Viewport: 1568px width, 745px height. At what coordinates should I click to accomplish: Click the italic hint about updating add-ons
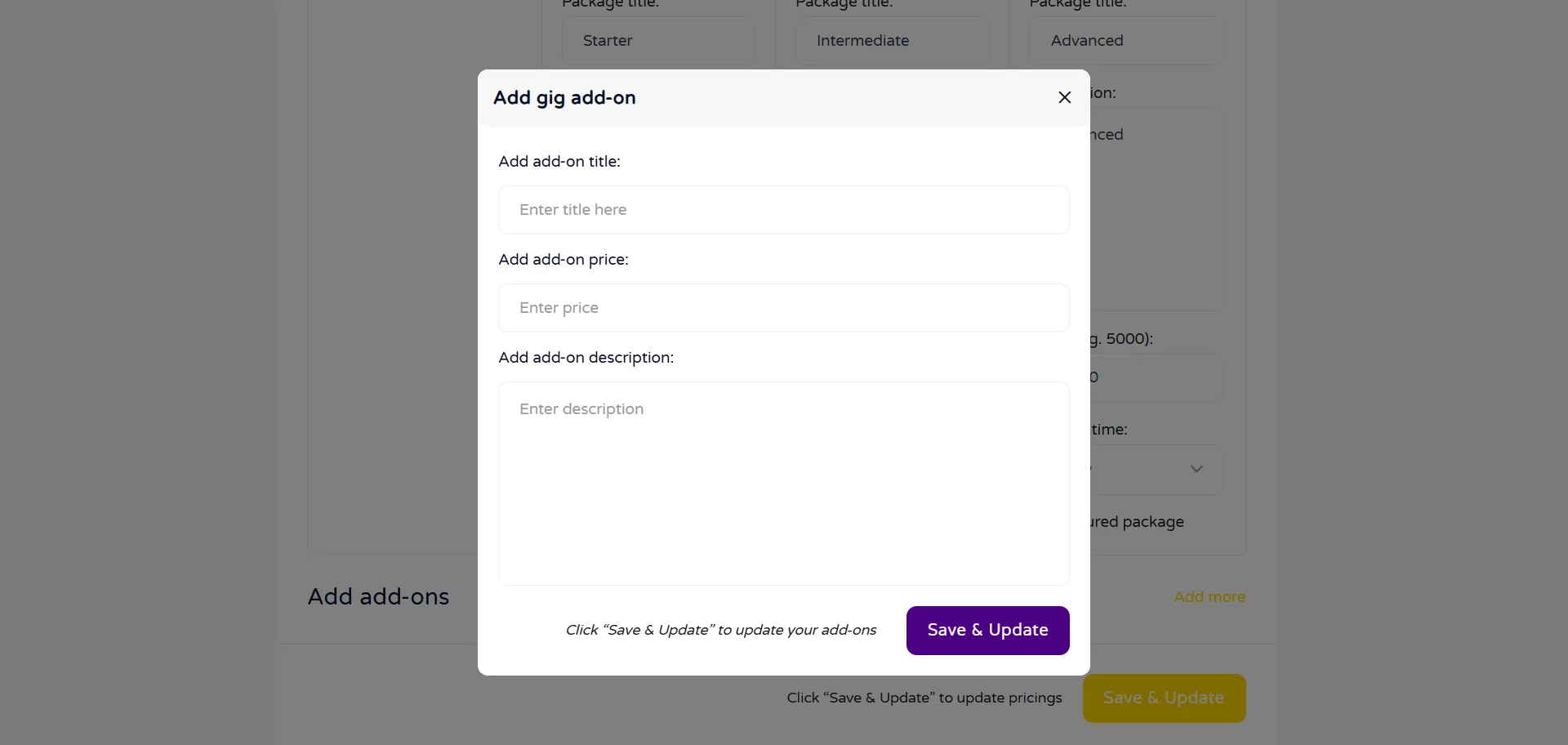tap(720, 630)
